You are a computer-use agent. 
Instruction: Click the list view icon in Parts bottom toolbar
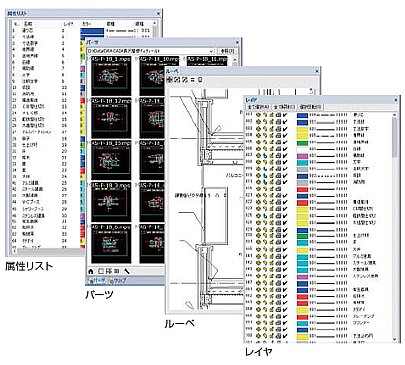click(x=116, y=271)
